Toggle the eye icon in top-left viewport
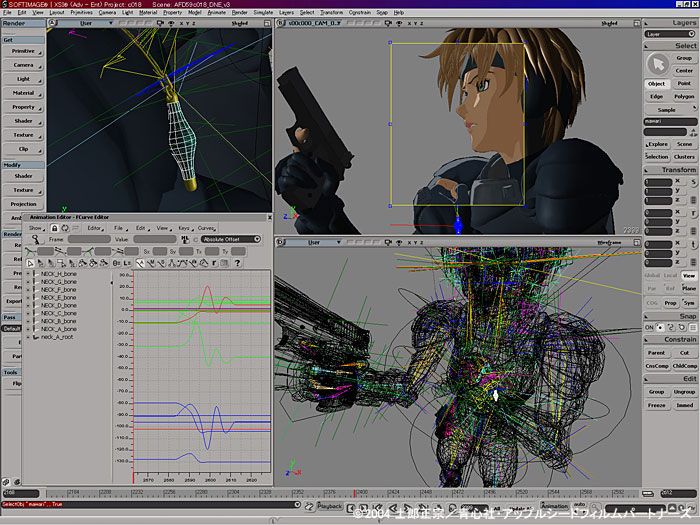Screen dimensions: 700x525 tap(171, 23)
